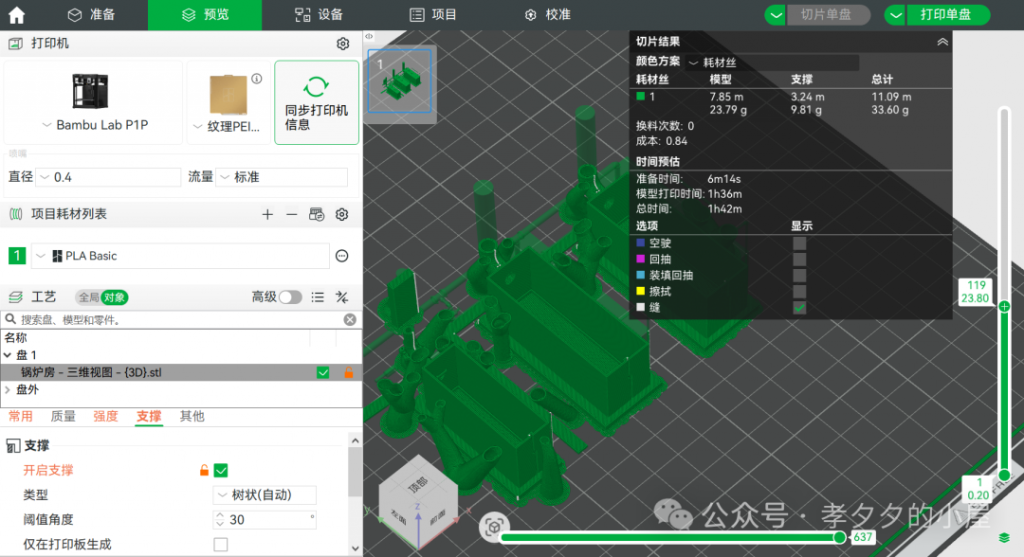Click the horizontal layer progress slider
The width and height of the screenshot is (1024, 557).
click(x=670, y=537)
